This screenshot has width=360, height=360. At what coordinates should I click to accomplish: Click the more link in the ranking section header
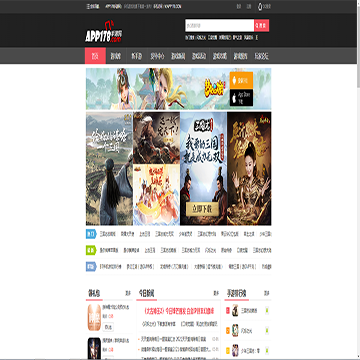tap(267, 293)
